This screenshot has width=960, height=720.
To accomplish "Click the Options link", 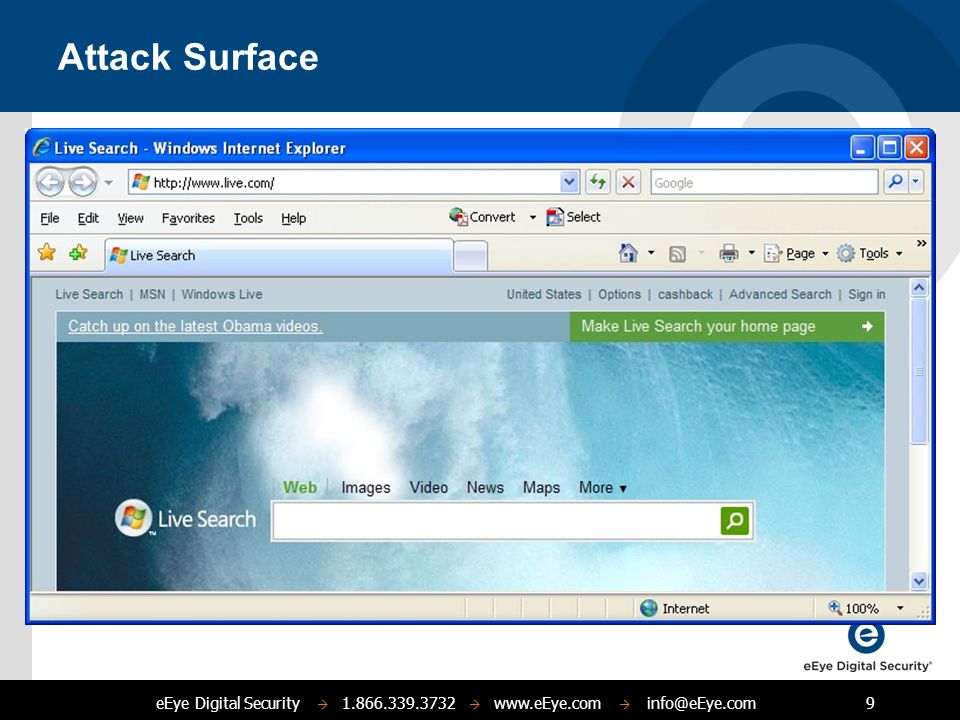I will (x=619, y=294).
